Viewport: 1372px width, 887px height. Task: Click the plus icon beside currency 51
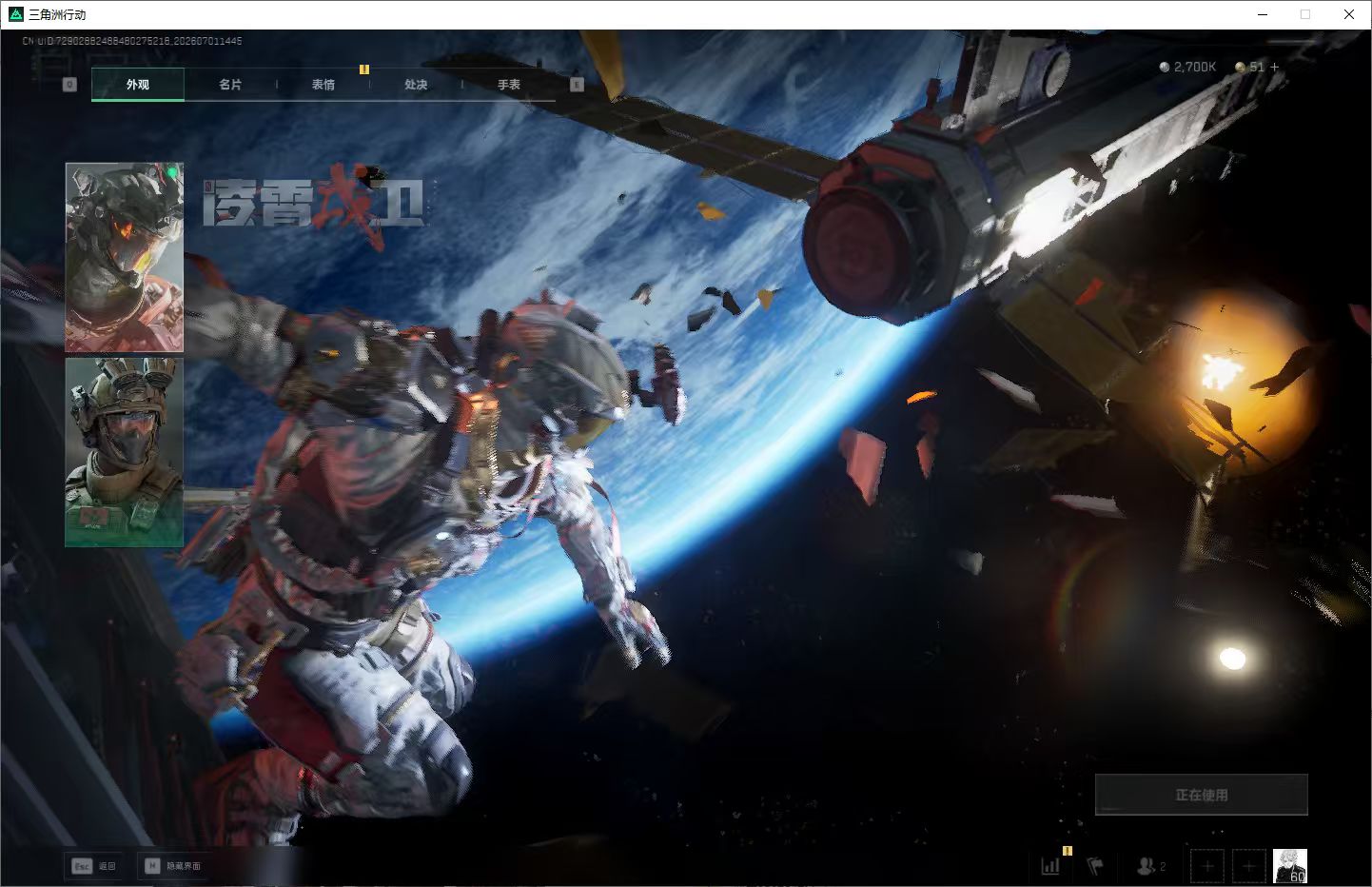click(1275, 67)
